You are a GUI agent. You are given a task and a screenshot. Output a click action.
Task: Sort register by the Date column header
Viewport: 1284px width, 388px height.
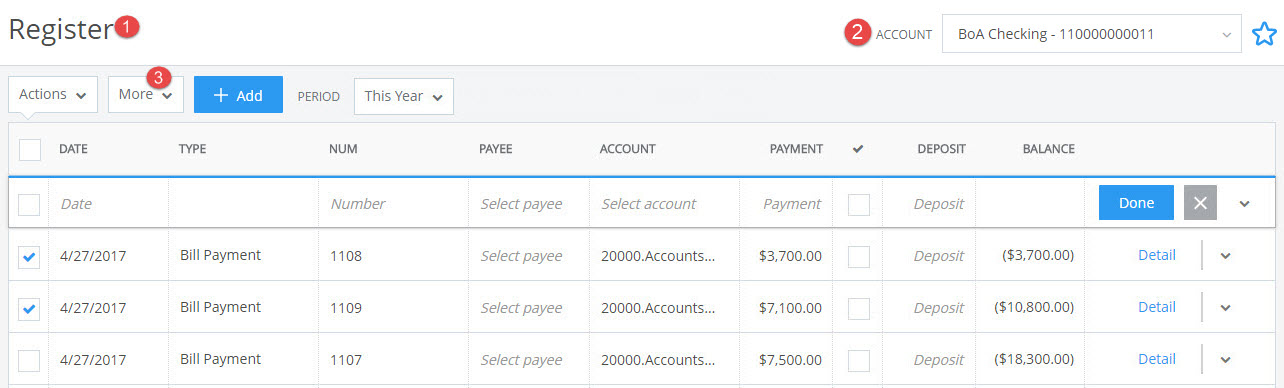73,149
